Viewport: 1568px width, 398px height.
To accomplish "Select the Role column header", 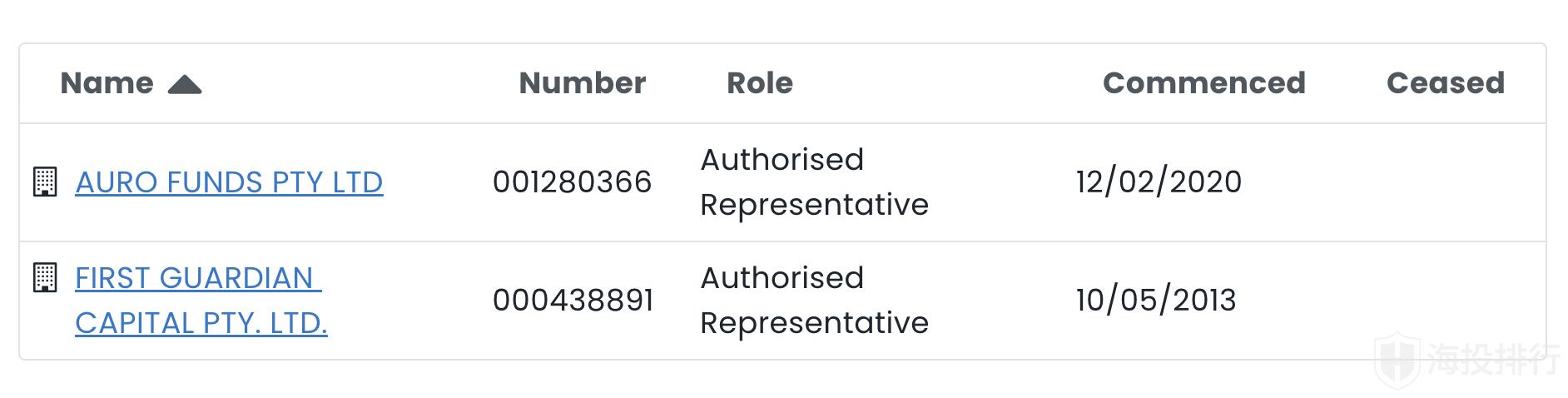I will (x=759, y=83).
